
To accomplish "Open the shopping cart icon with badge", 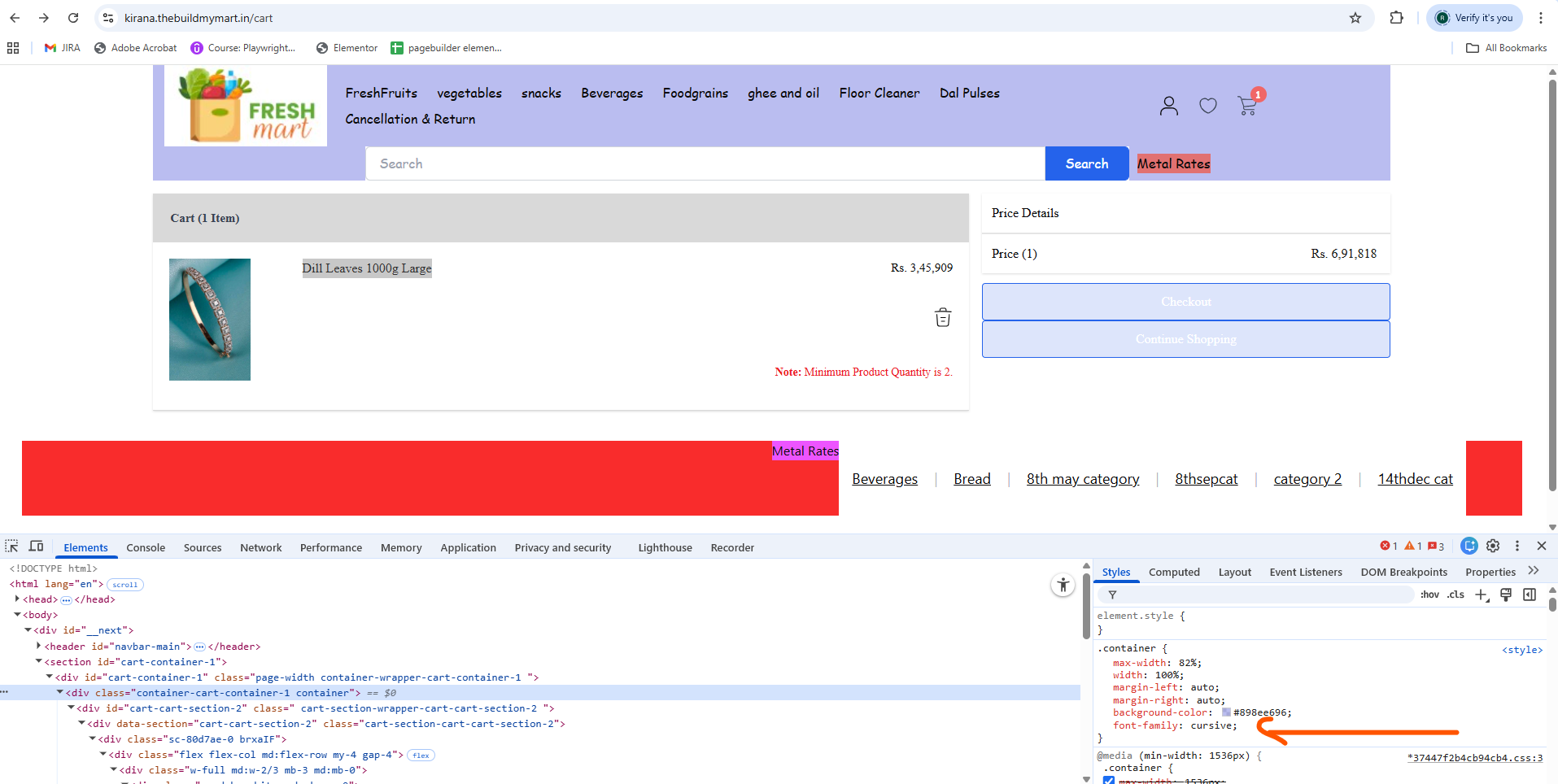I will coord(1248,104).
